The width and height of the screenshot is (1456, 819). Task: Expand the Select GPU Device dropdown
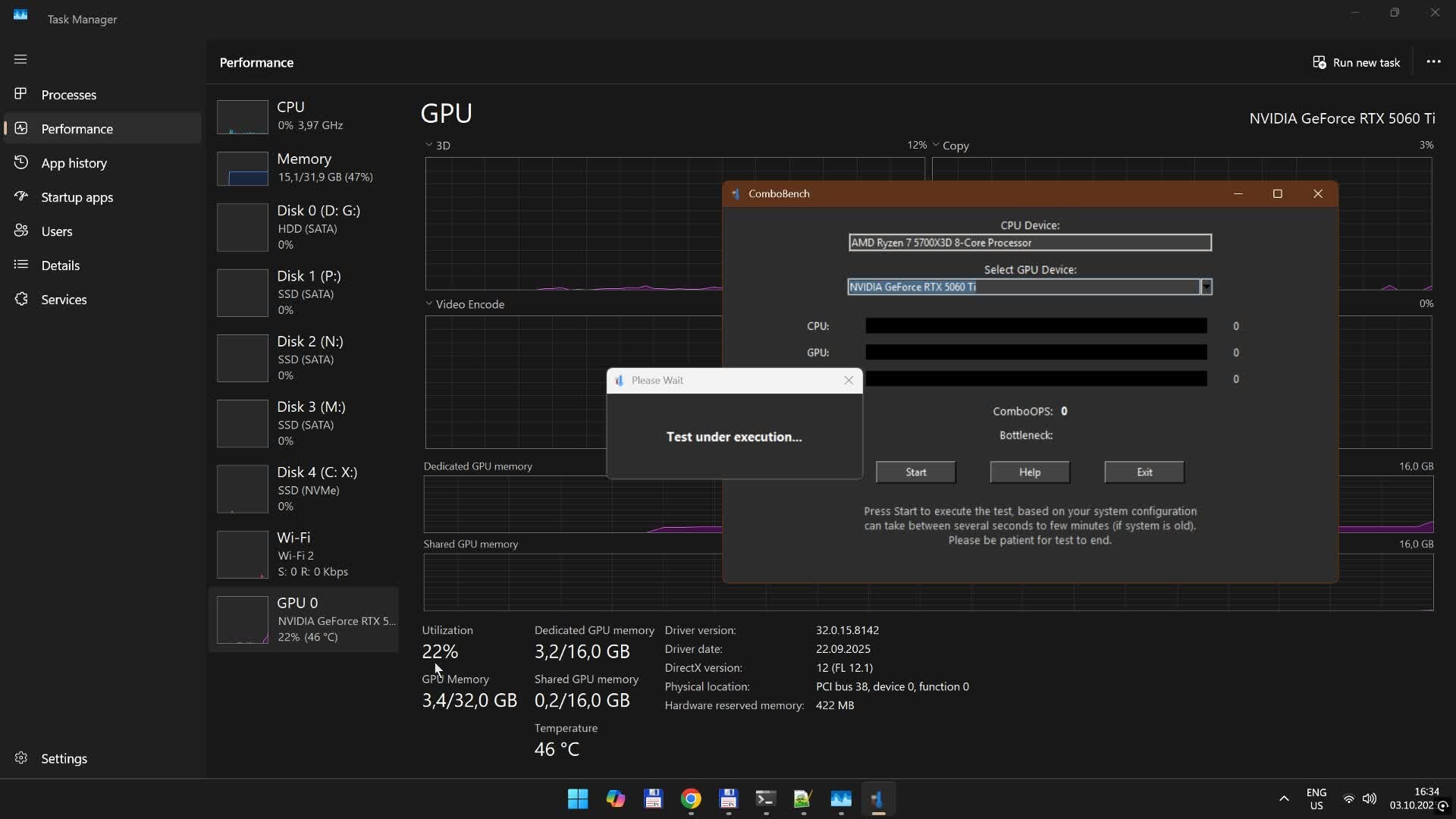click(x=1206, y=287)
